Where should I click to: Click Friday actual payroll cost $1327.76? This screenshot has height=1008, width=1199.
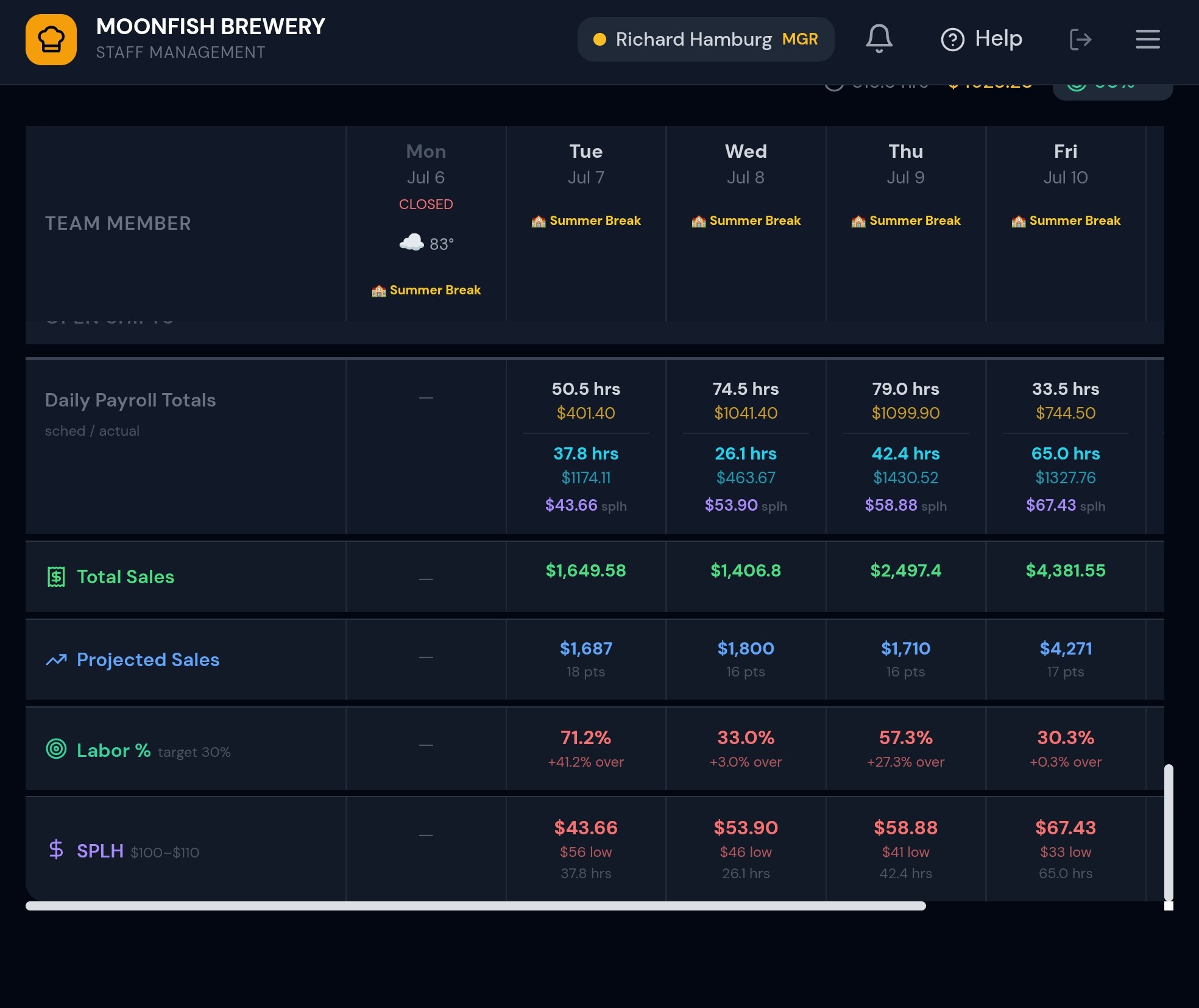point(1066,478)
